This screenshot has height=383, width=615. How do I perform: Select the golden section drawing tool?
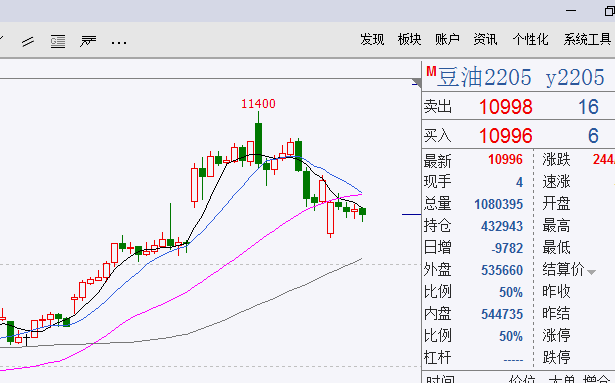point(58,41)
